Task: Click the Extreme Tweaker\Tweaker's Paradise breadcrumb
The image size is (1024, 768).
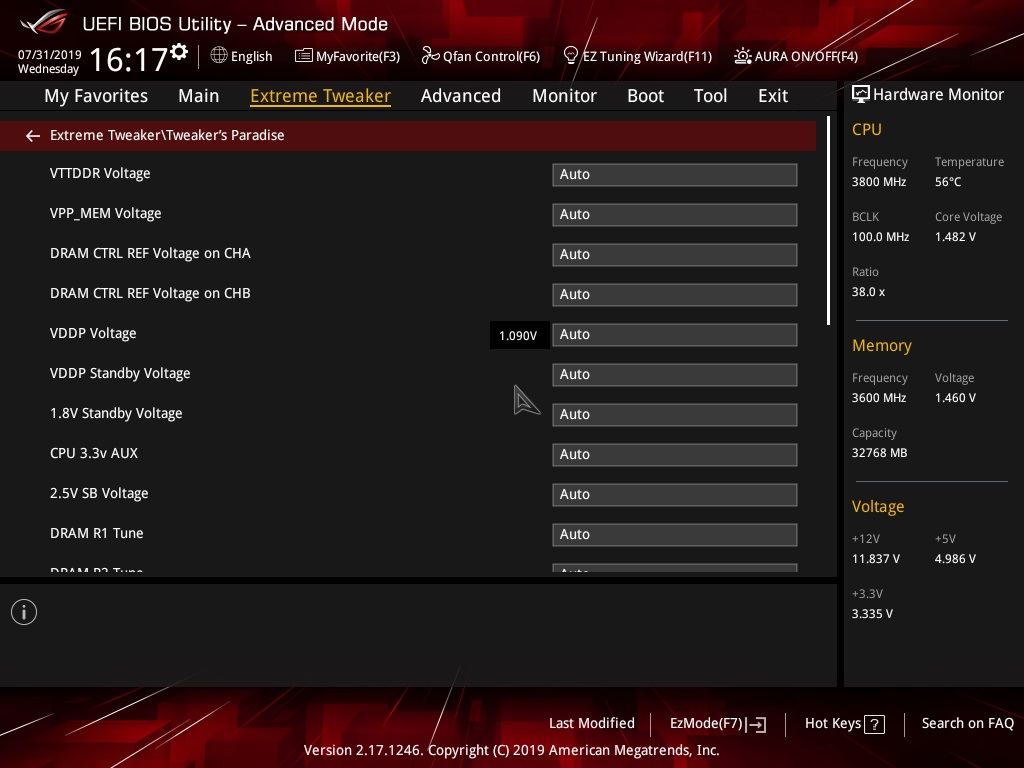Action: (167, 135)
